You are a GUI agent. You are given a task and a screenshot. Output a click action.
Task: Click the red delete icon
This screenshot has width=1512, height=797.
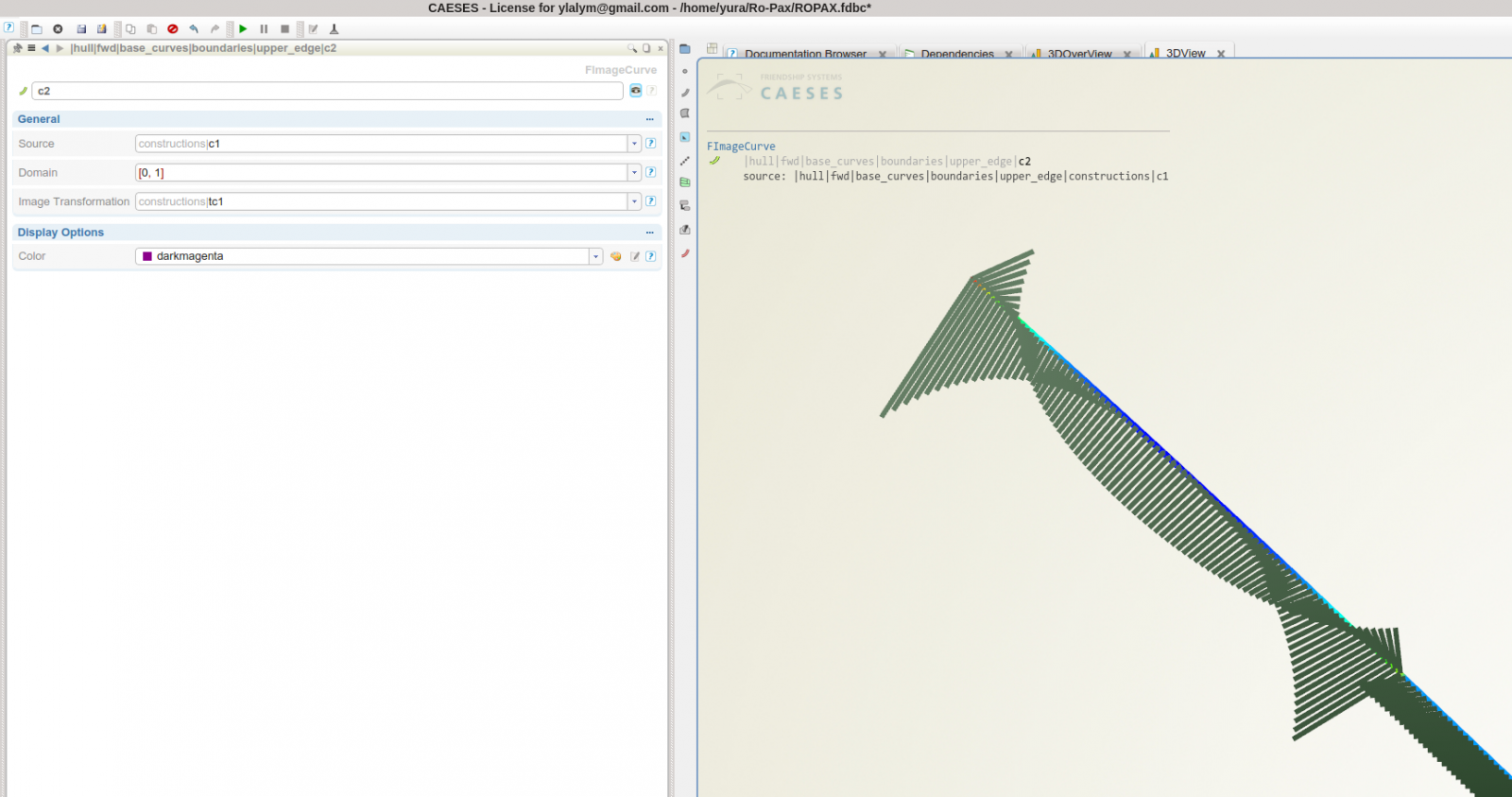pos(173,29)
